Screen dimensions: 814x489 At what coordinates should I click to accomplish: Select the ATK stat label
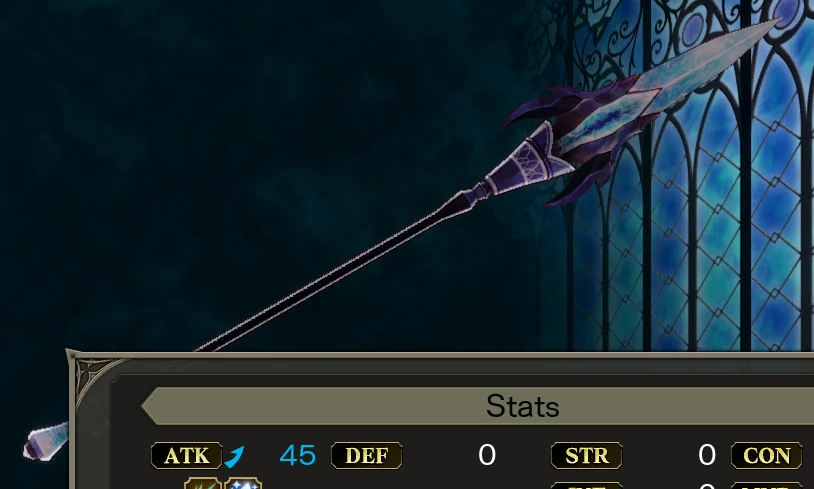click(x=187, y=456)
